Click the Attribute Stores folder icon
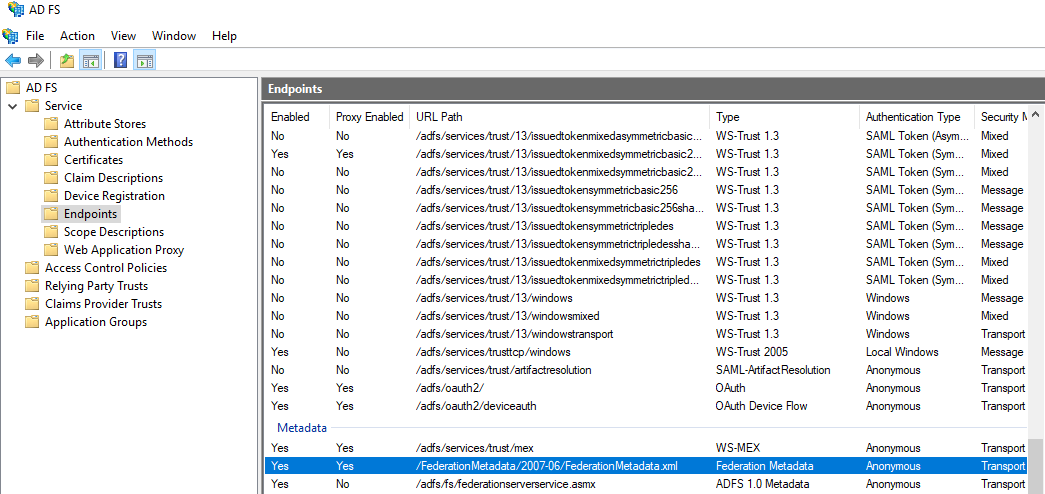Image resolution: width=1045 pixels, height=494 pixels. tap(51, 123)
